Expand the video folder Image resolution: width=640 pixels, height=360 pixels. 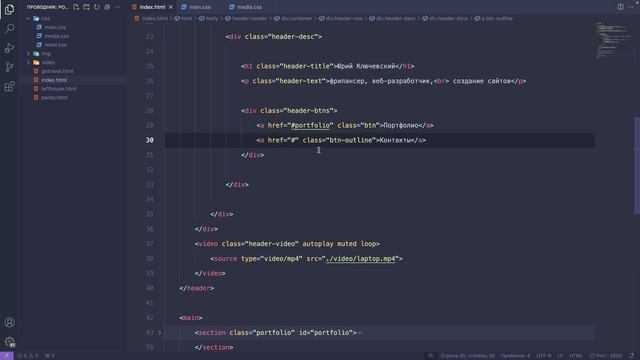[x=29, y=62]
